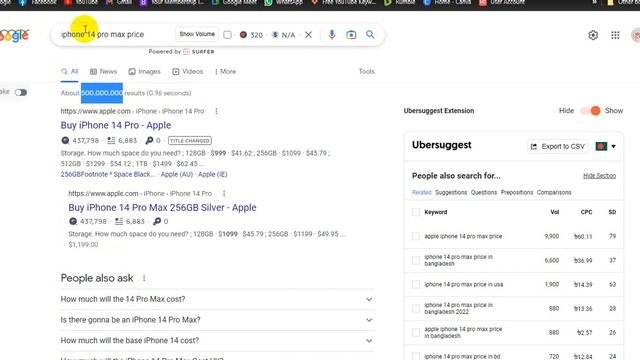Click traffic icon showing 437,798 in first result
This screenshot has height=360, width=640.
(x=65, y=140)
